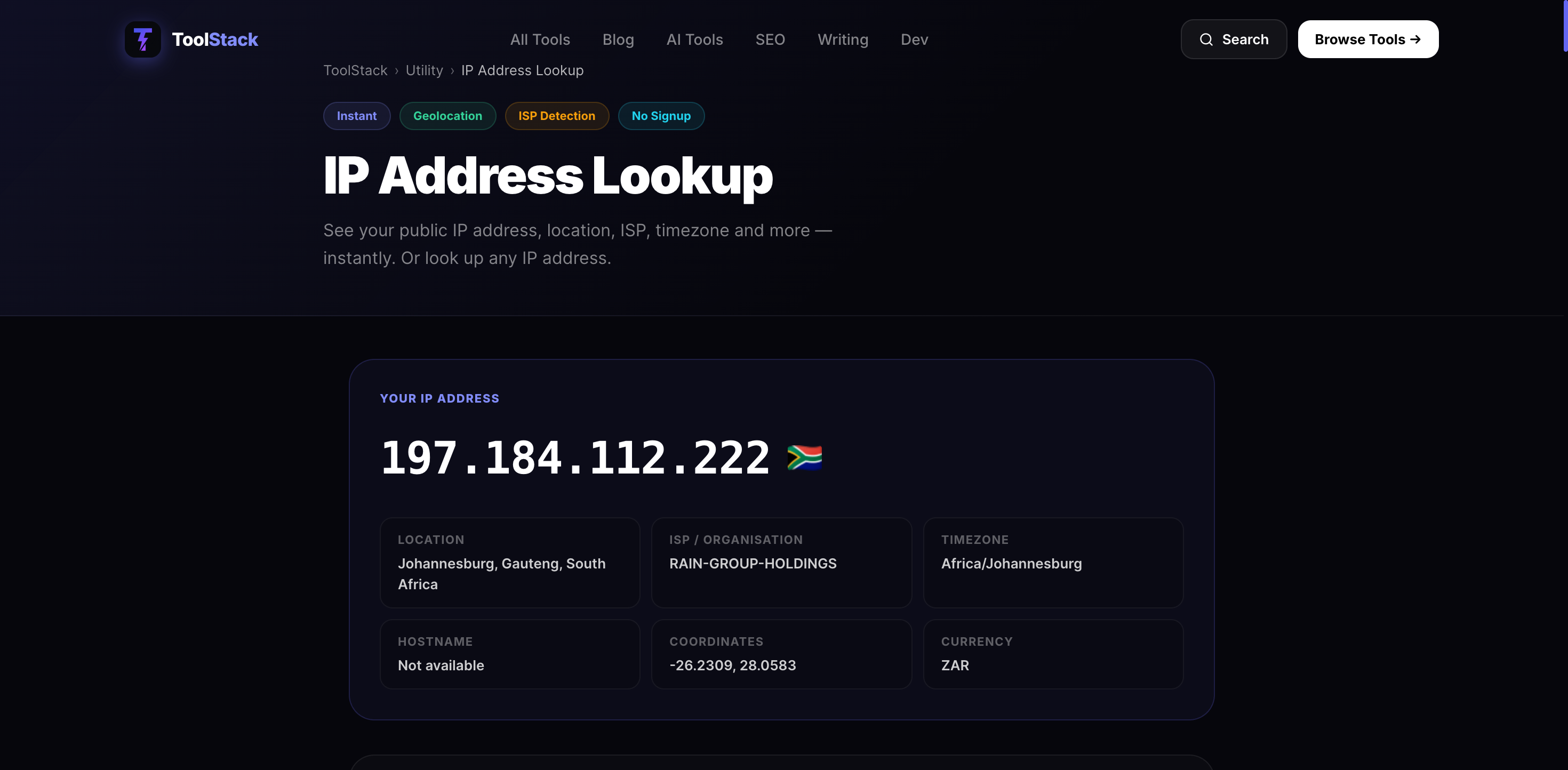The height and width of the screenshot is (770, 1568).
Task: Click the -26.2309, 28.0583 coordinates
Action: tap(732, 665)
